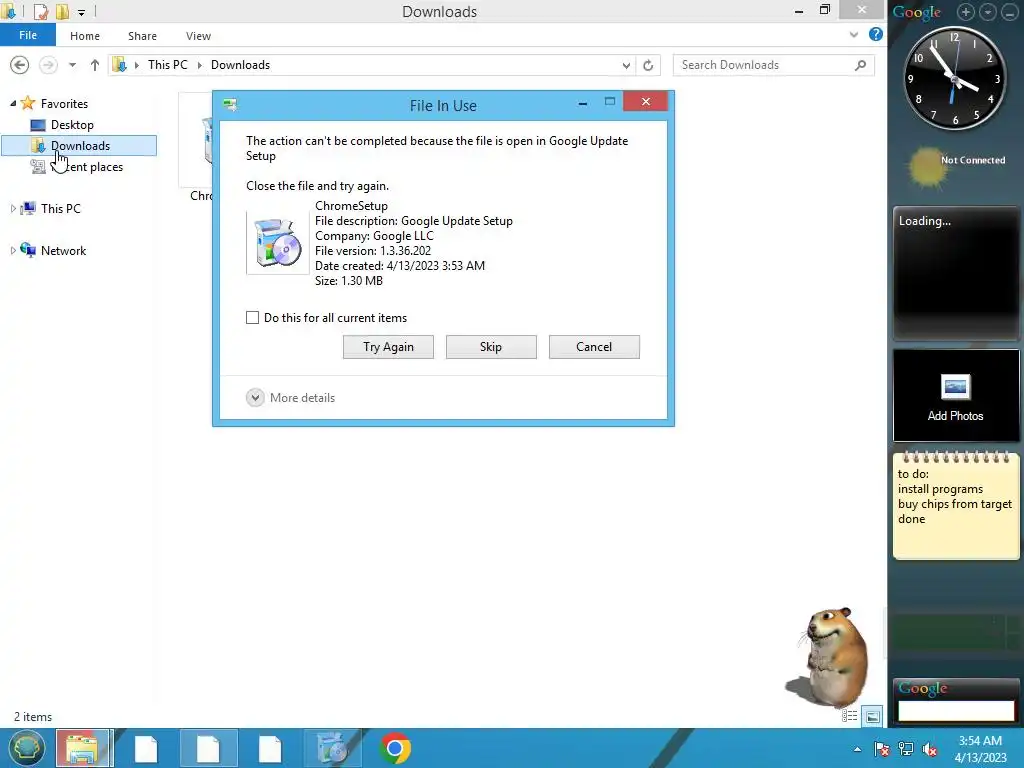Click the Try Again button

(x=388, y=347)
